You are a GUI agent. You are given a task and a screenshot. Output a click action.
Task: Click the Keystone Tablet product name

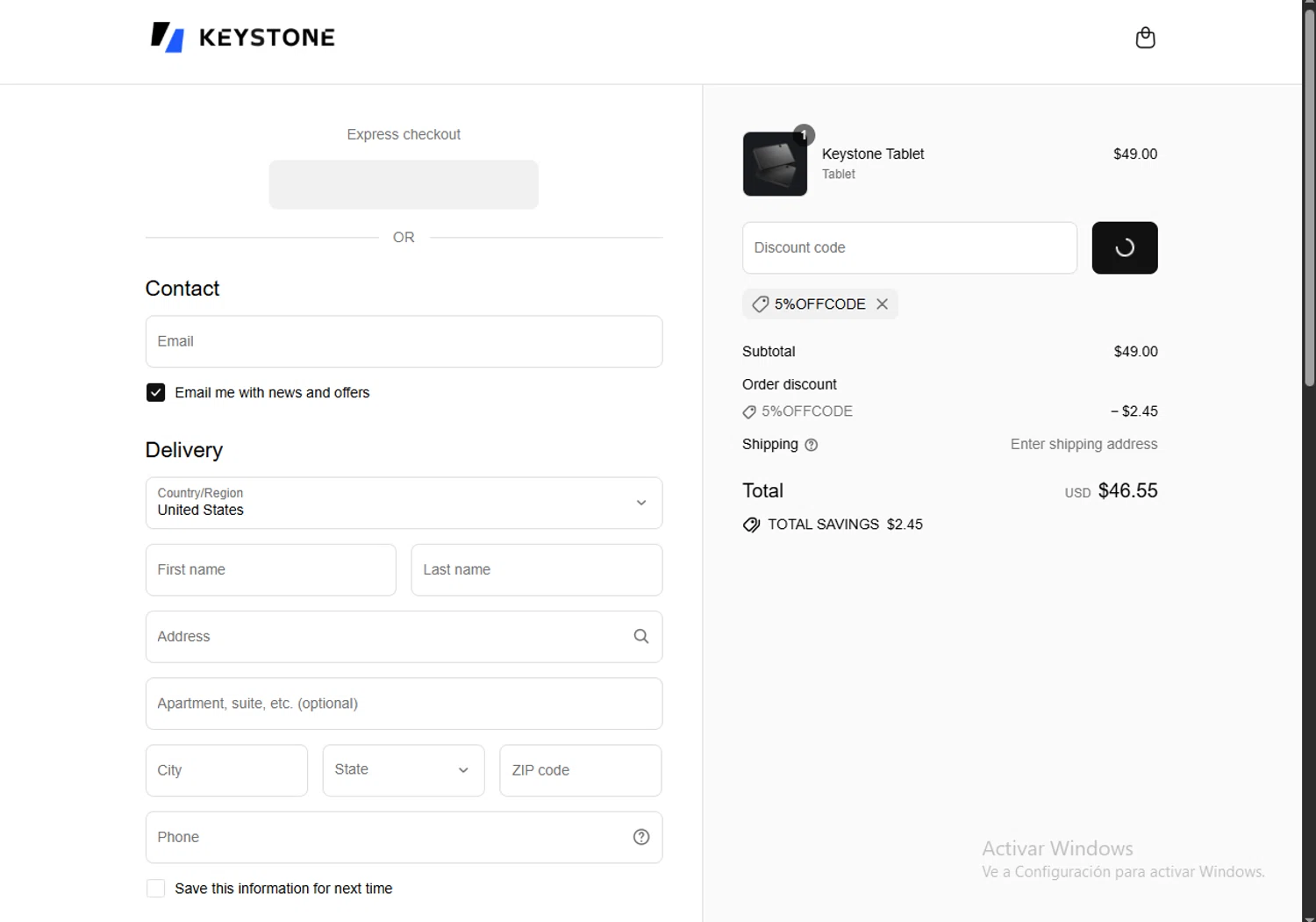coord(873,154)
